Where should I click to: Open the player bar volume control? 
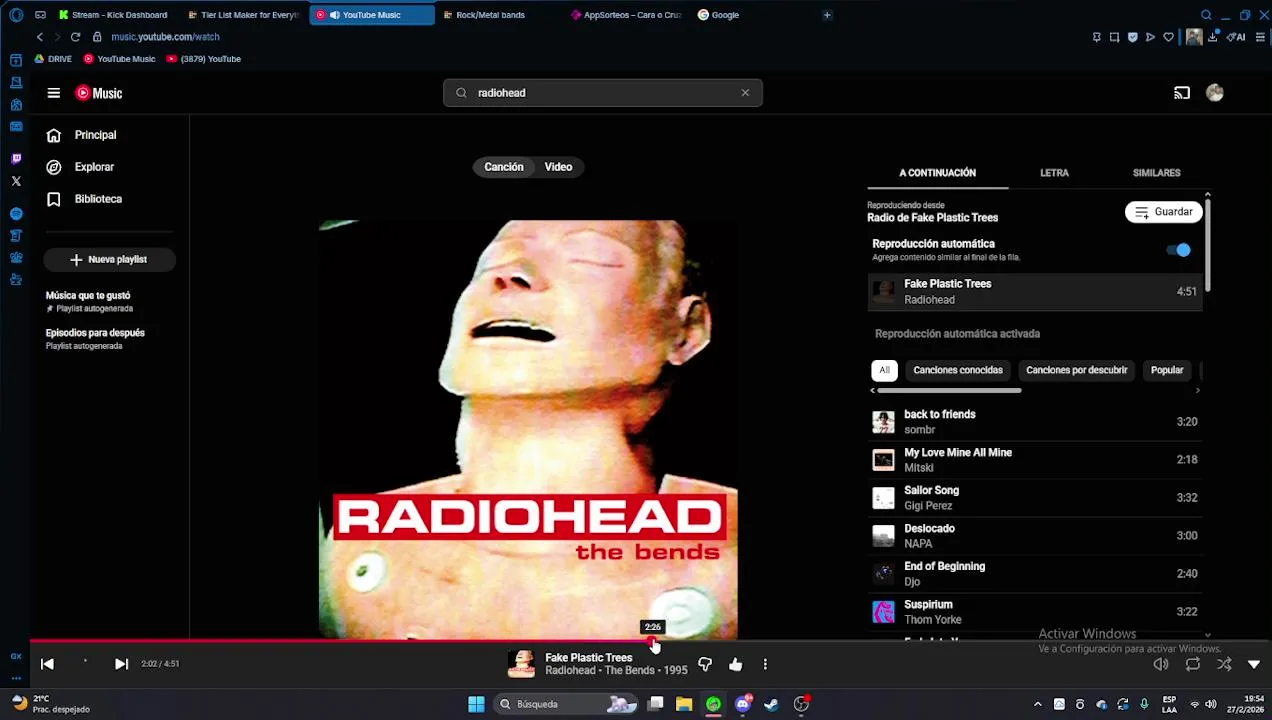[1161, 664]
